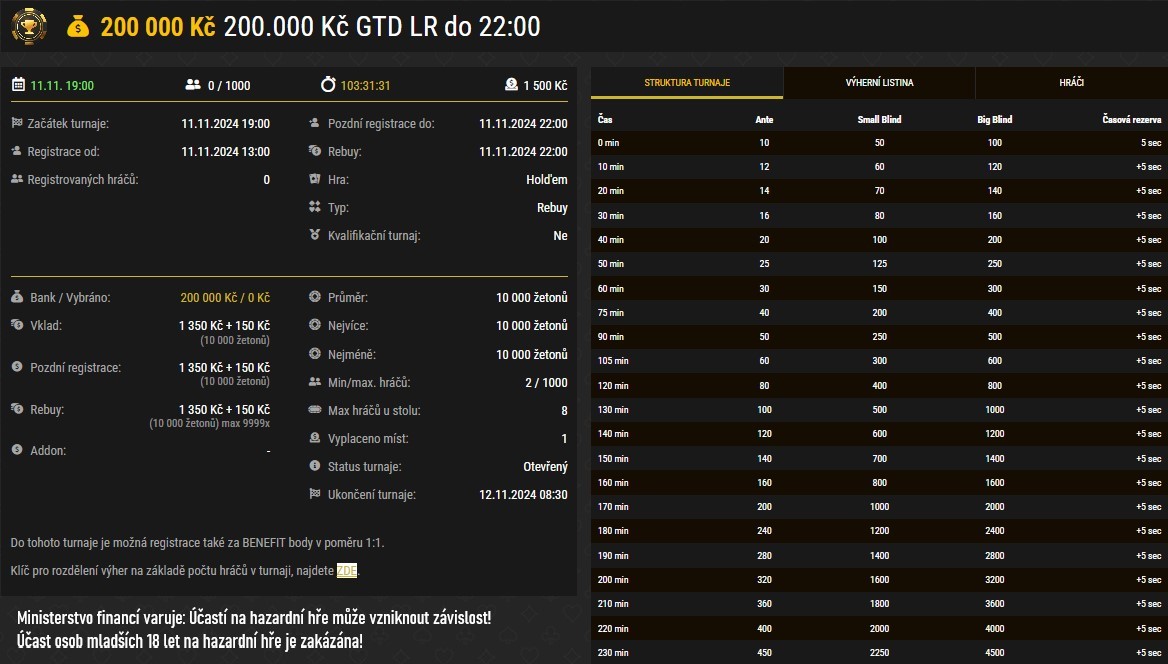Click the rebuy coin icon next to Rebuy
The width and height of the screenshot is (1168, 664).
point(16,409)
